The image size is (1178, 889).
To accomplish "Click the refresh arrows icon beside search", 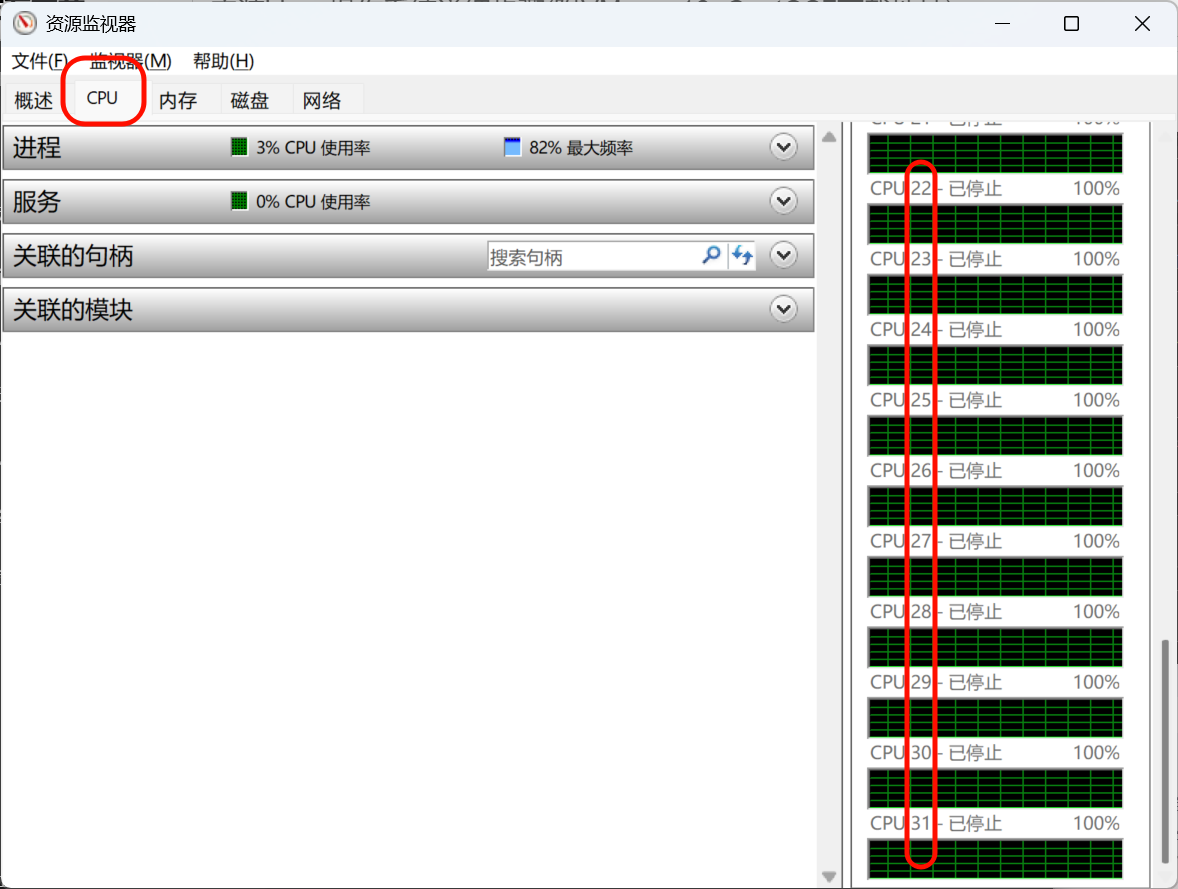I will click(x=742, y=256).
